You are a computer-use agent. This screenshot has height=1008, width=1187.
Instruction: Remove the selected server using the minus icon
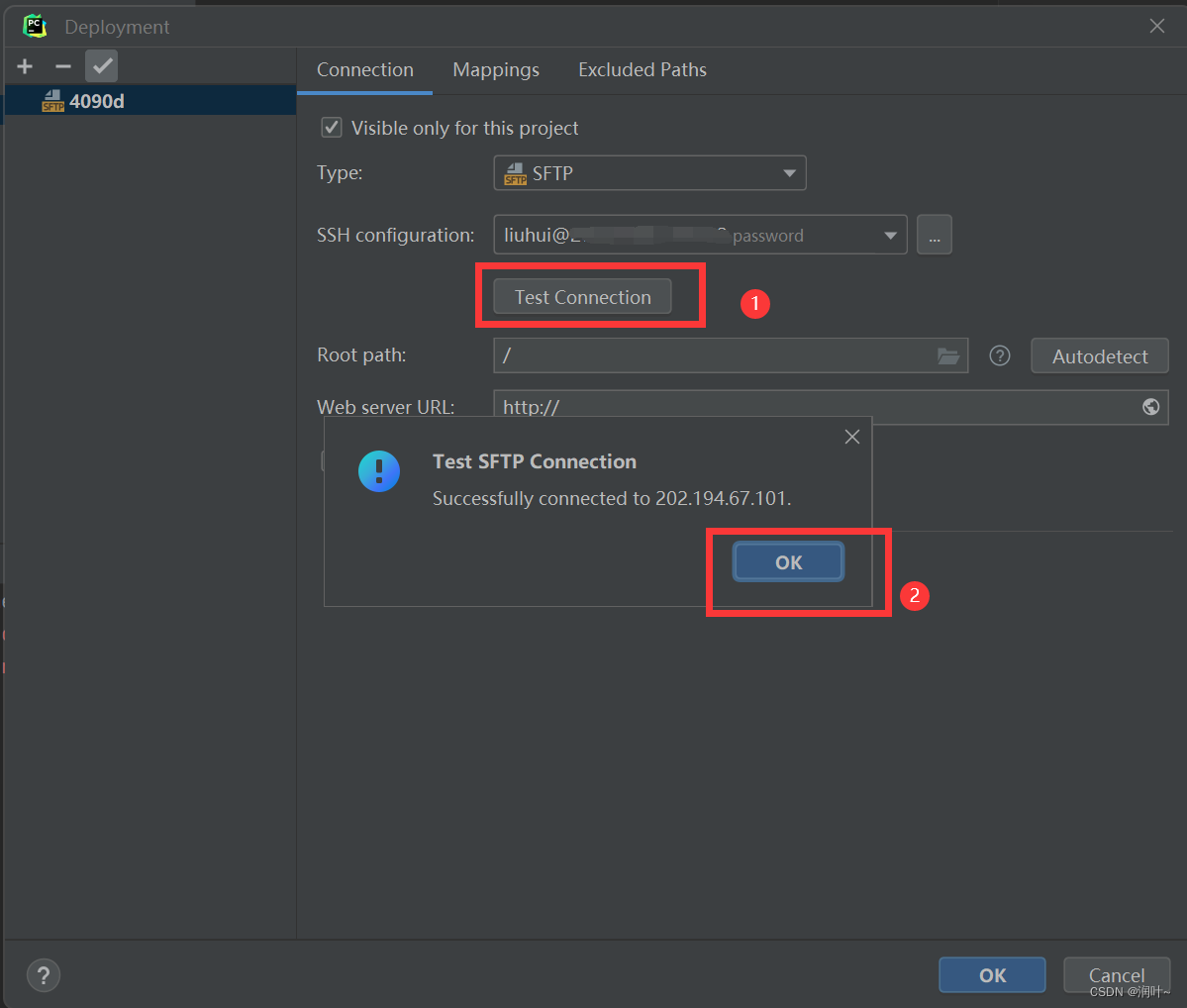61,66
